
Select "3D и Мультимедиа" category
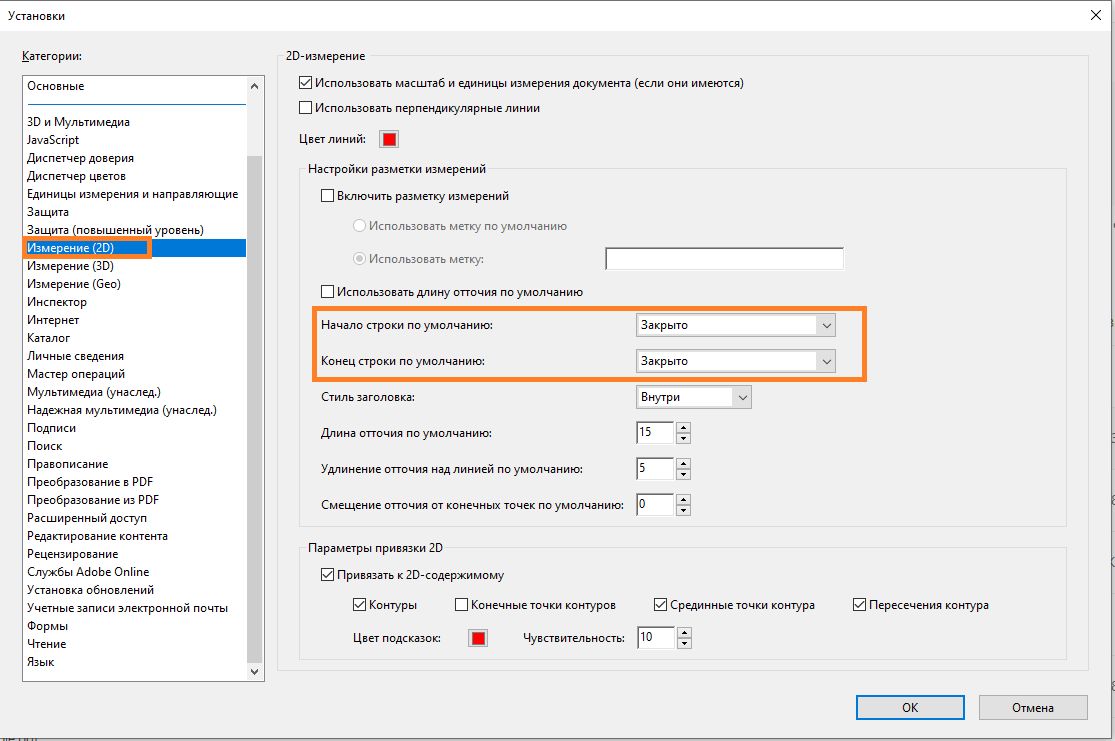tap(78, 122)
